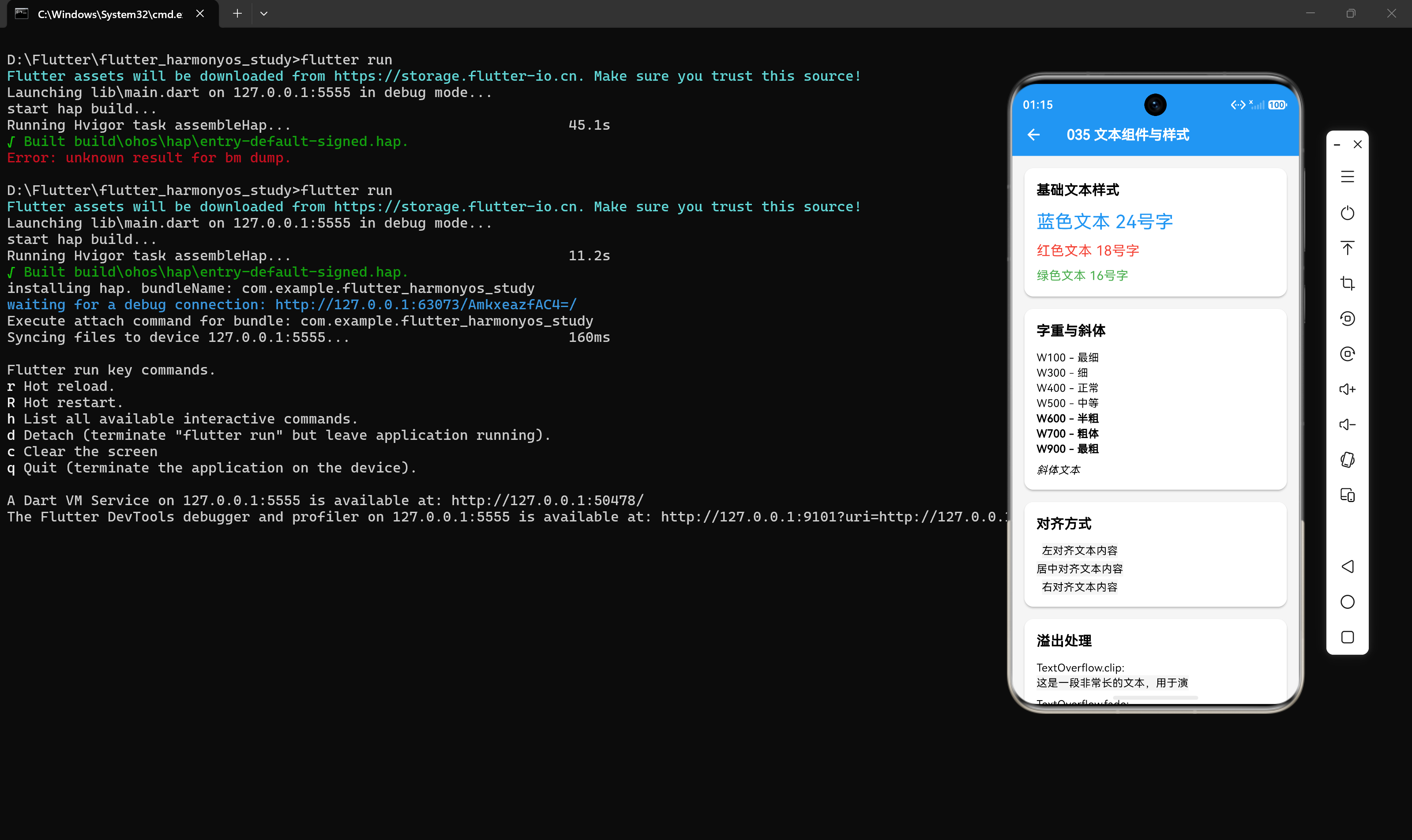This screenshot has width=1412, height=840.
Task: Click the '45.1s' Hvigor build time
Action: [590, 125]
